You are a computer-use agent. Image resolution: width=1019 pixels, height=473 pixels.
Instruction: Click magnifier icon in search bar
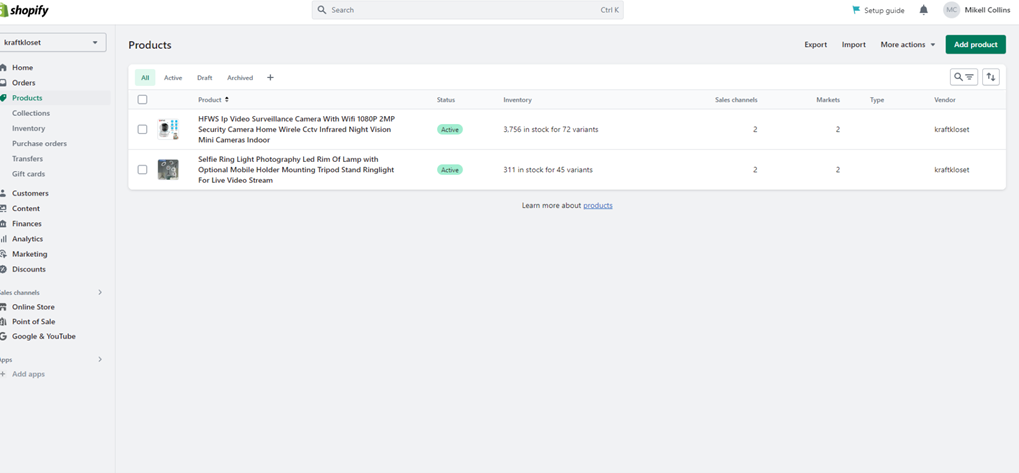tap(321, 10)
